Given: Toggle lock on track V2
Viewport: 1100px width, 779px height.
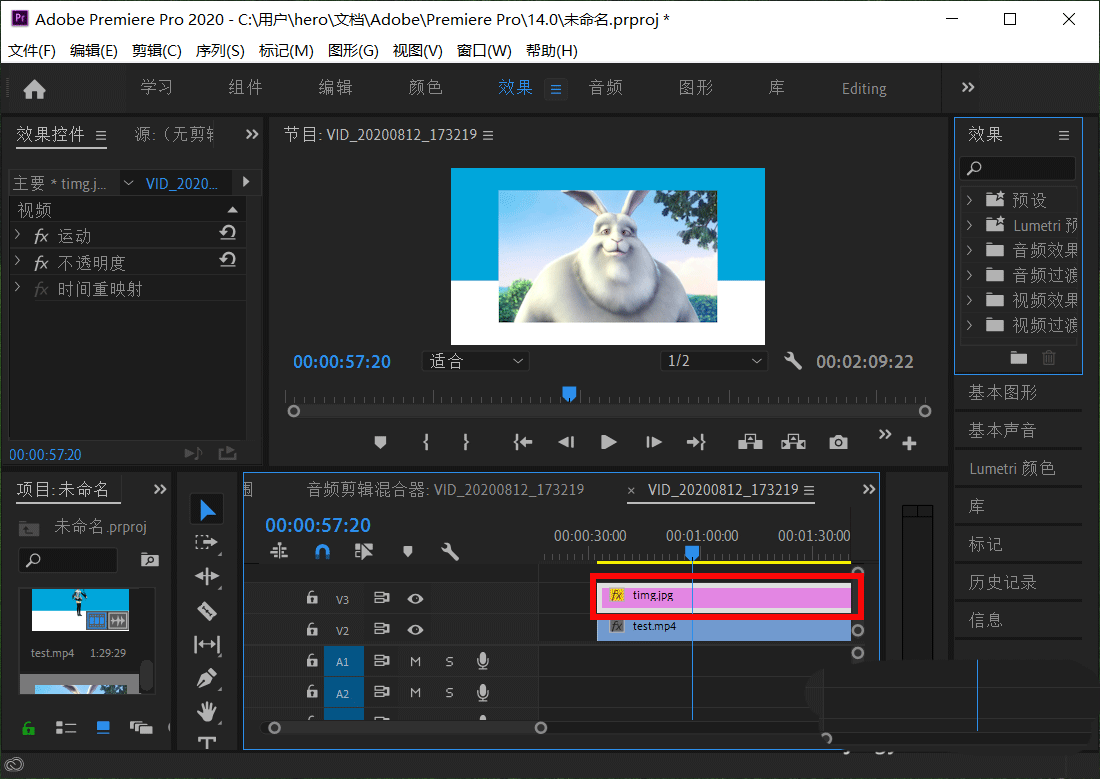Looking at the screenshot, I should (x=312, y=630).
